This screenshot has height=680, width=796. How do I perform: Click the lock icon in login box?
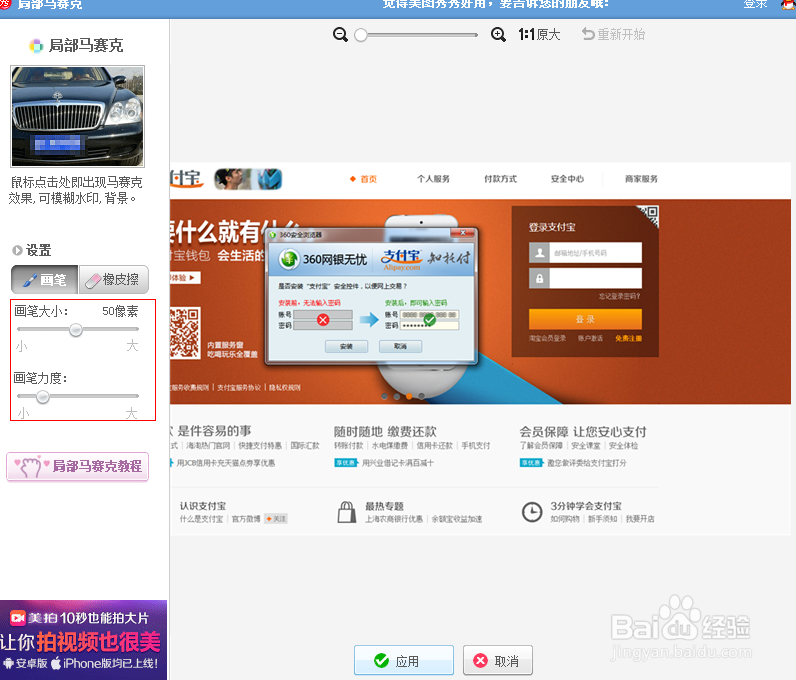point(539,278)
